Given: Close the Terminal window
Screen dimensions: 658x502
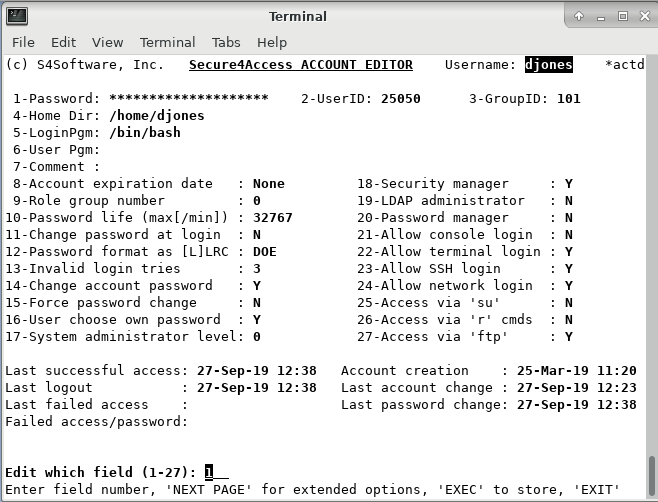Looking at the screenshot, I should coord(645,16).
